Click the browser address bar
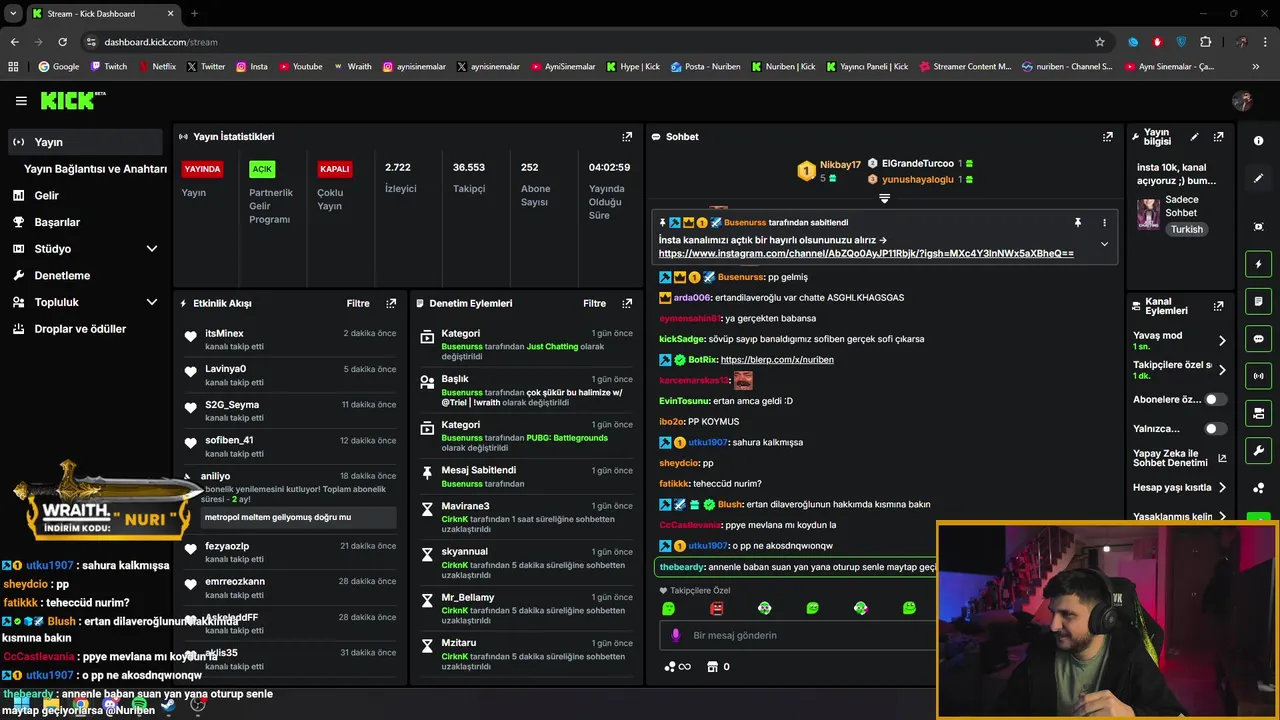Viewport: 1280px width, 720px height. coord(590,42)
